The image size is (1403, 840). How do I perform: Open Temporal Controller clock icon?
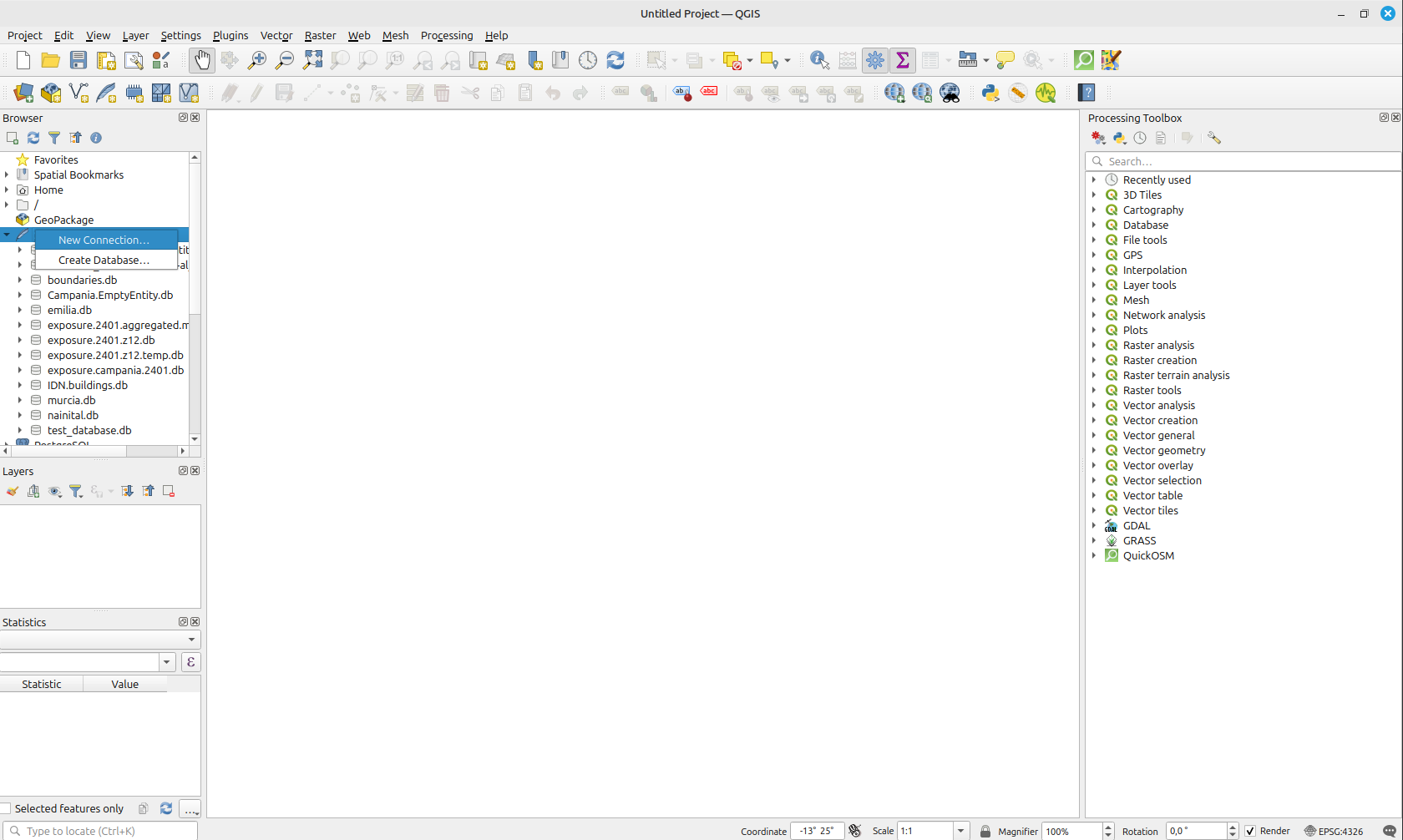588,60
